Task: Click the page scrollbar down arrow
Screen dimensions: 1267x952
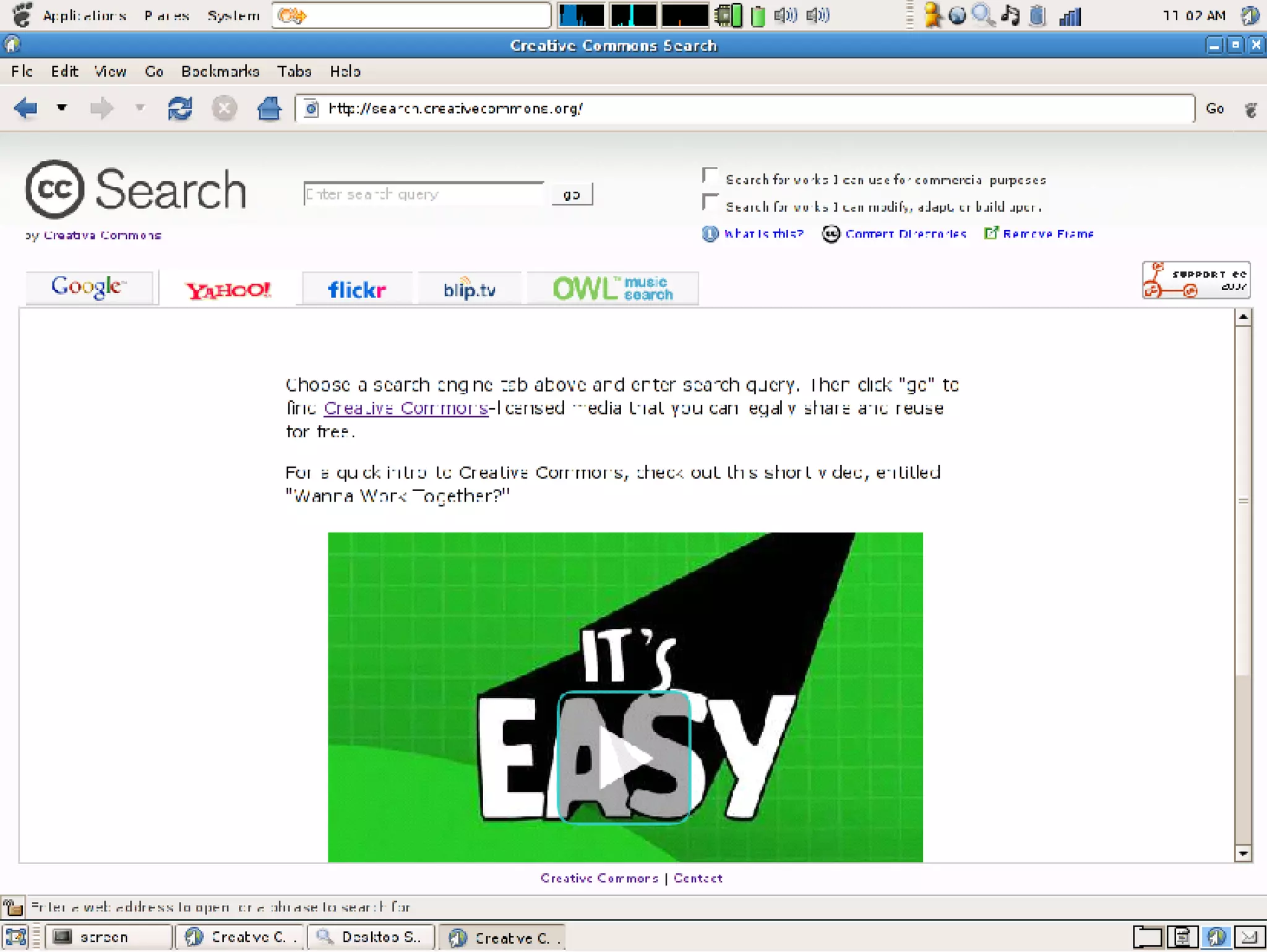Action: click(x=1243, y=854)
